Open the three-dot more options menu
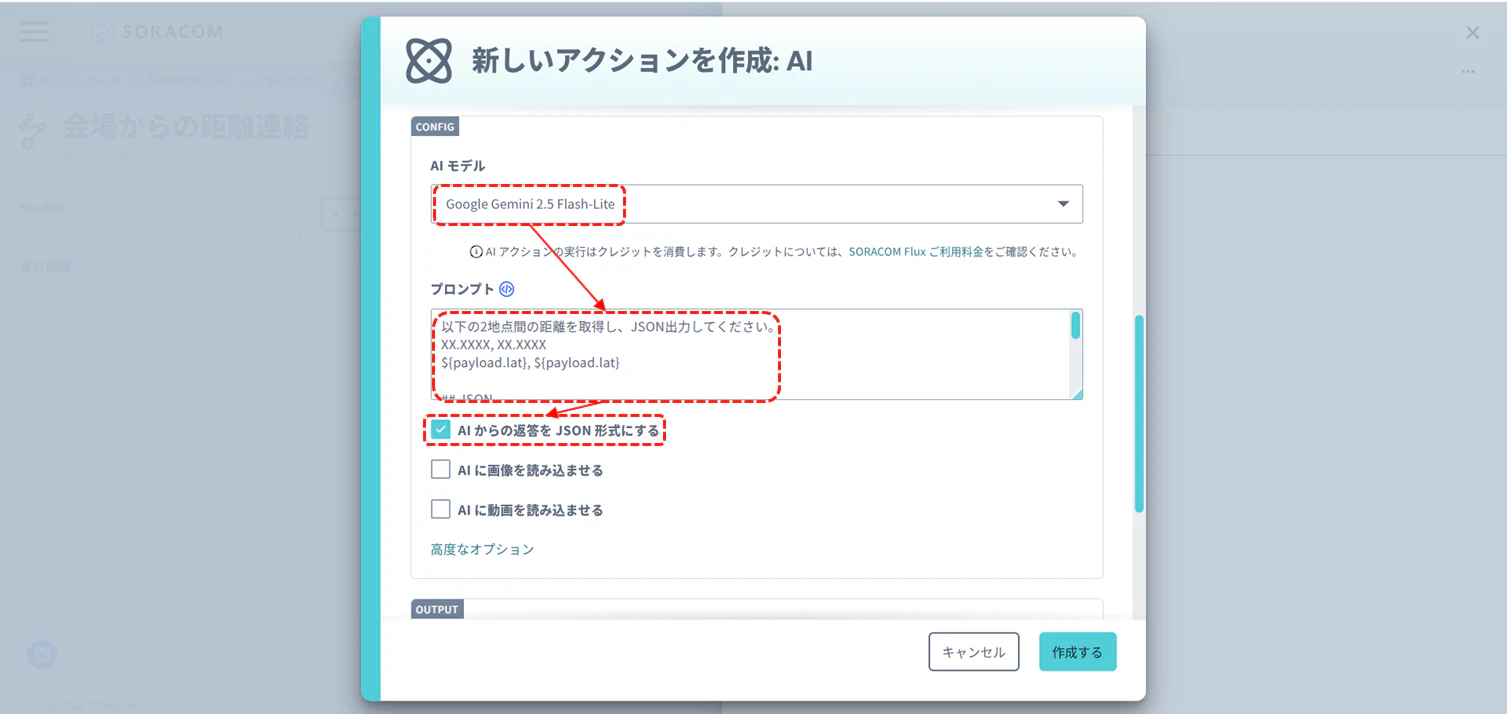1507x714 pixels. (1468, 72)
